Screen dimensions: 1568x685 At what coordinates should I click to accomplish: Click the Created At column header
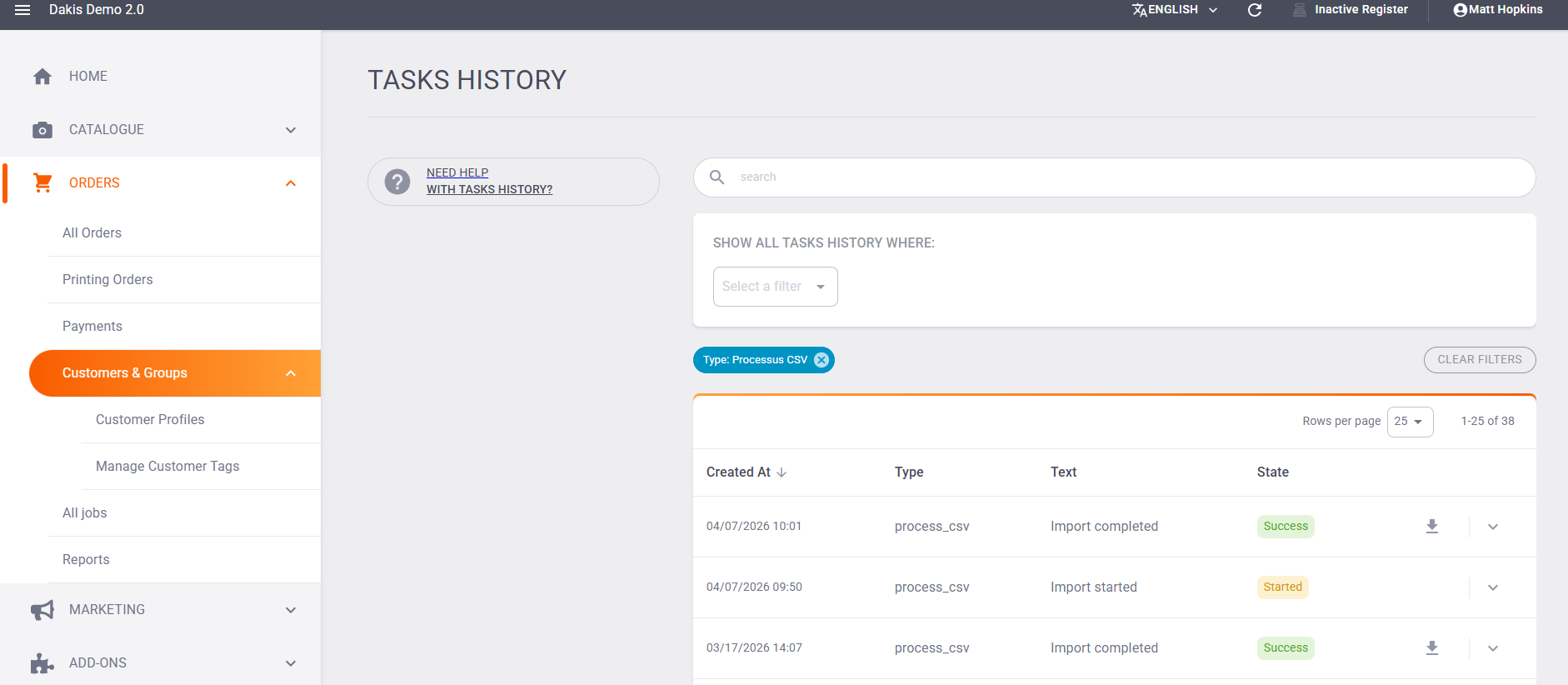click(x=738, y=472)
